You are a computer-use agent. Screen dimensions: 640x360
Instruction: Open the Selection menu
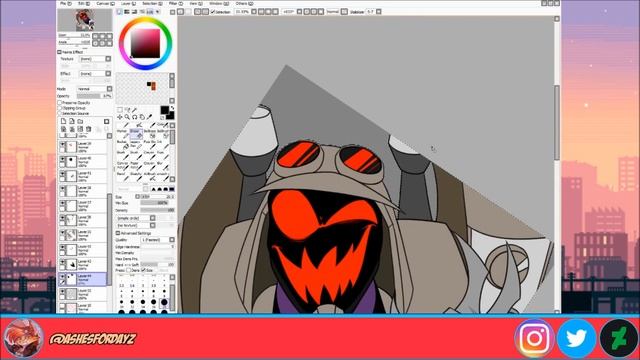152,4
